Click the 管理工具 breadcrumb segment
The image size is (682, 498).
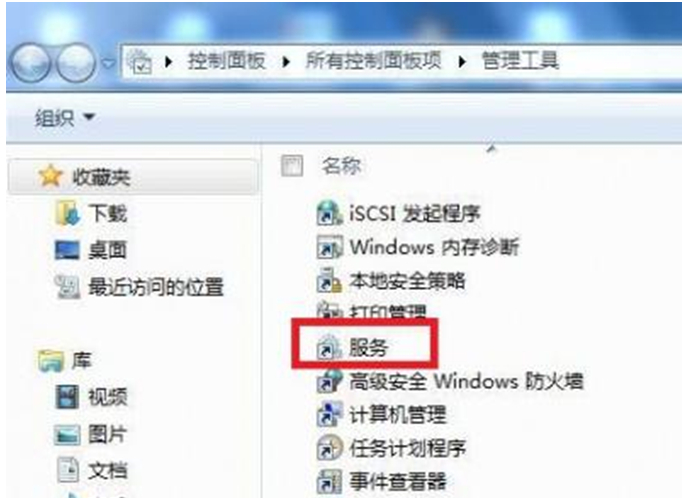pyautogui.click(x=520, y=60)
